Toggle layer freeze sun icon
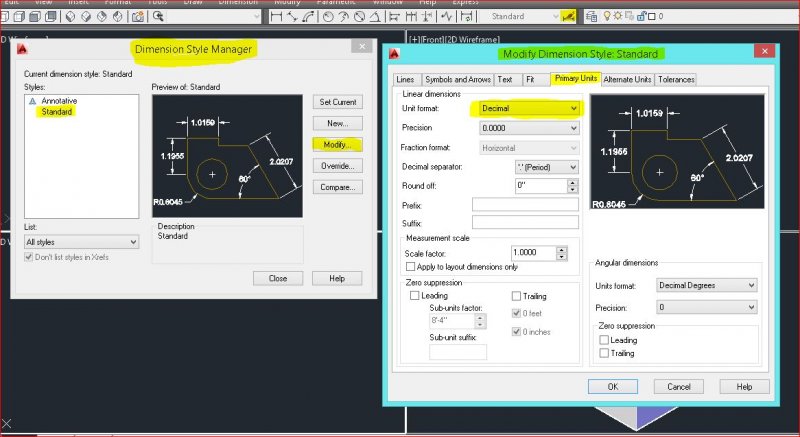The image size is (800, 437). point(618,16)
